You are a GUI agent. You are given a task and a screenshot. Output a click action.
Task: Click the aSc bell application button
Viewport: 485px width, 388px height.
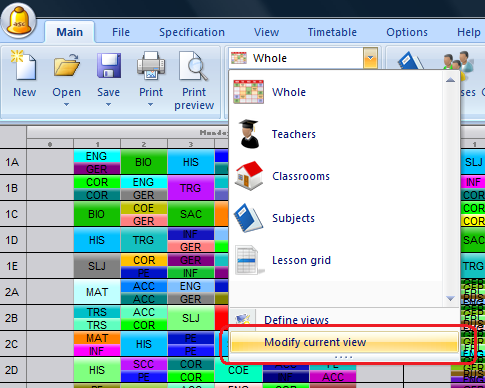pos(19,21)
